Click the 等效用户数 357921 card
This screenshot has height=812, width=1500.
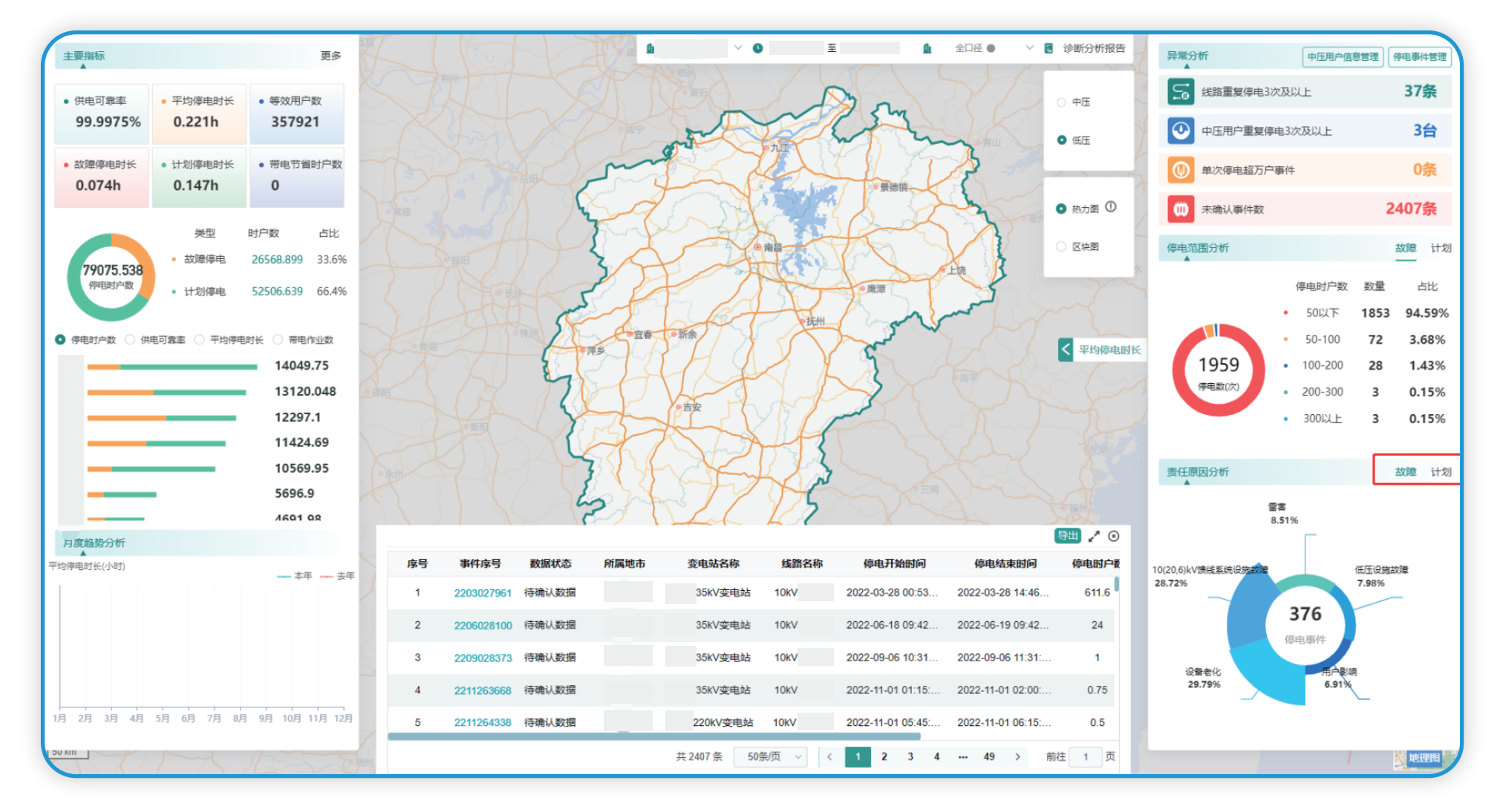pos(297,114)
